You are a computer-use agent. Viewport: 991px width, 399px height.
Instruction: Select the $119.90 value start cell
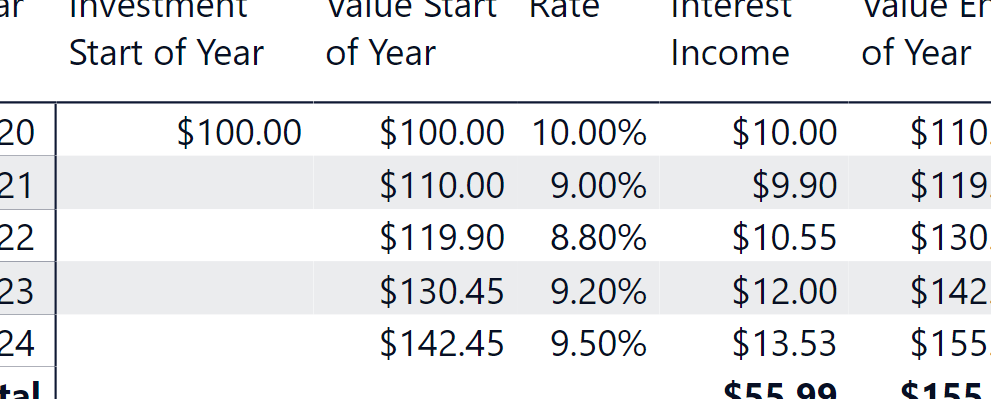tap(415, 235)
